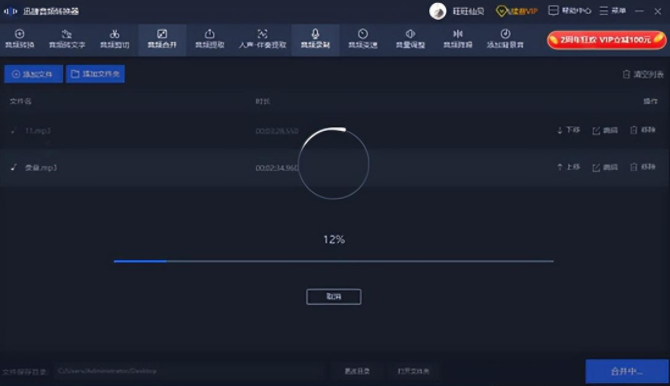
Task: Open the 人声-伴奏提取 vocal separation tool
Action: pyautogui.click(x=262, y=39)
